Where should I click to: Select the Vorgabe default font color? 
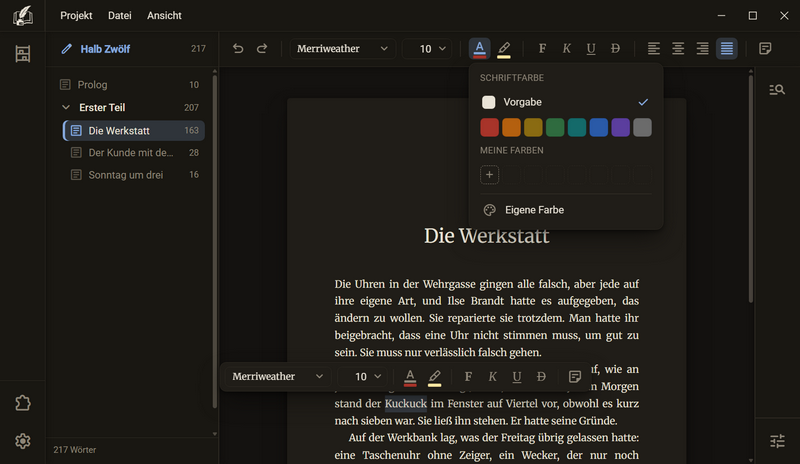pos(566,102)
